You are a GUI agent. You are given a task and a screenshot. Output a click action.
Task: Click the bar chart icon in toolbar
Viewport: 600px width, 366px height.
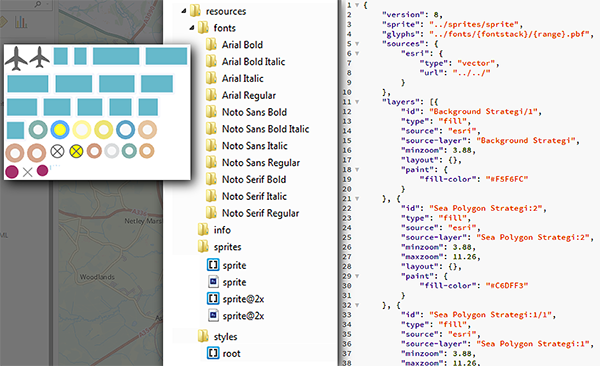(21, 22)
